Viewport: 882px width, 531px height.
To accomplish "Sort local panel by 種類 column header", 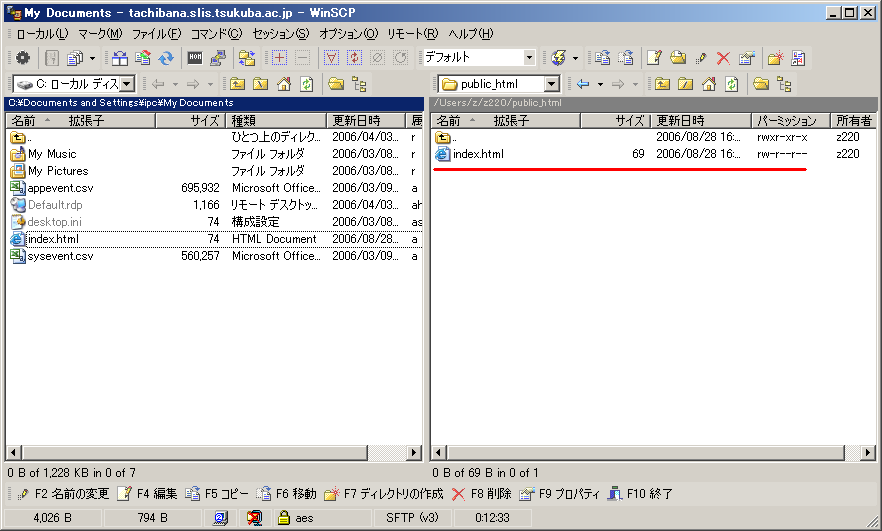I will tap(276, 120).
